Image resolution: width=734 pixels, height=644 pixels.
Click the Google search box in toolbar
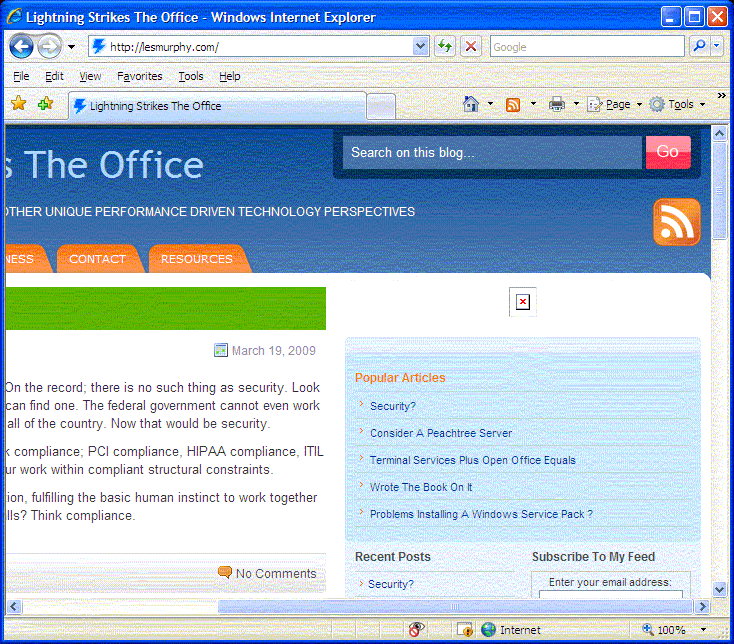click(x=587, y=47)
